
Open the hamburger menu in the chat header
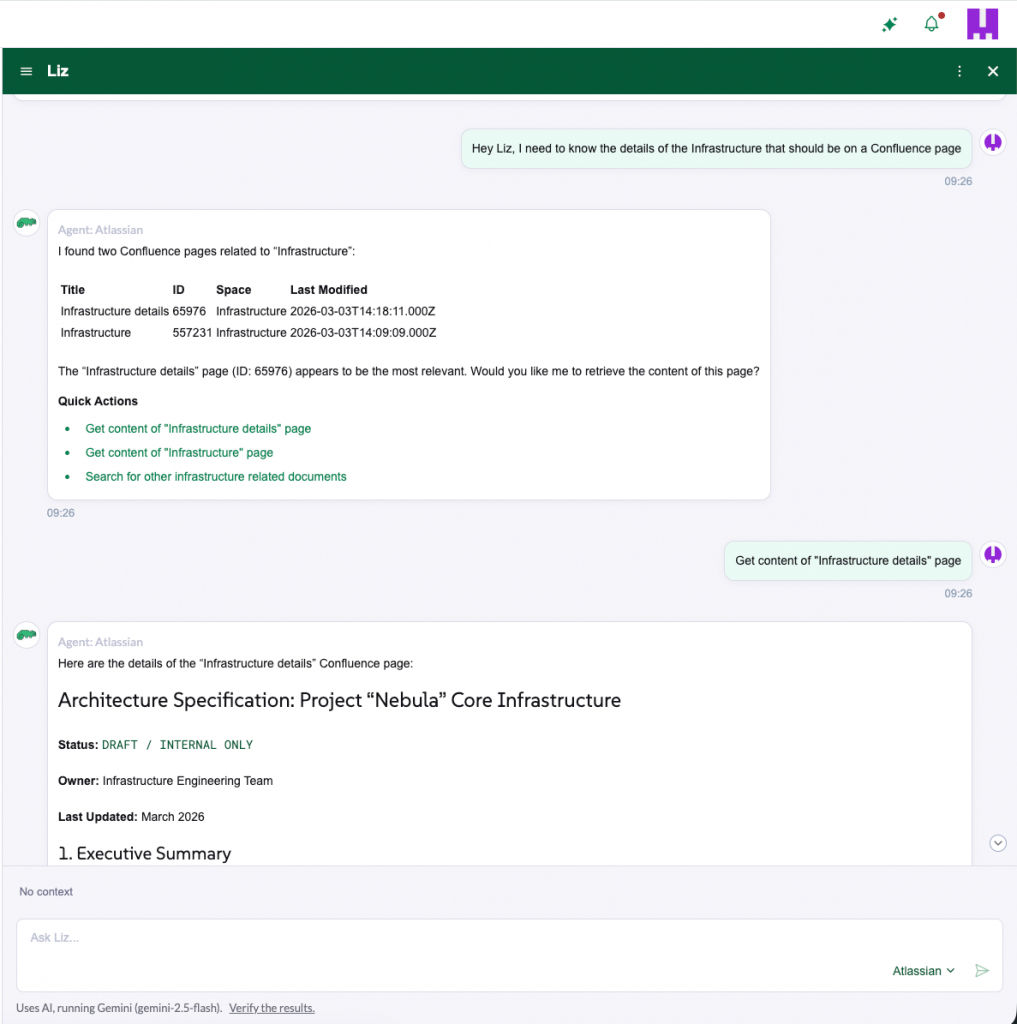pyautogui.click(x=26, y=71)
